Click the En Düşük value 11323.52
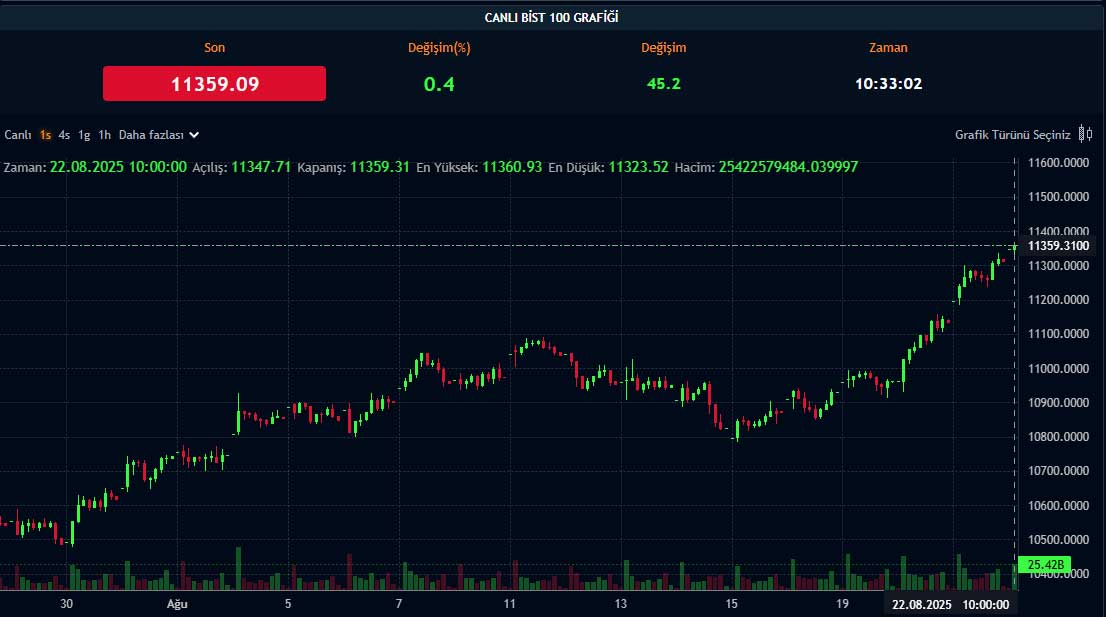Image resolution: width=1106 pixels, height=617 pixels. point(638,167)
